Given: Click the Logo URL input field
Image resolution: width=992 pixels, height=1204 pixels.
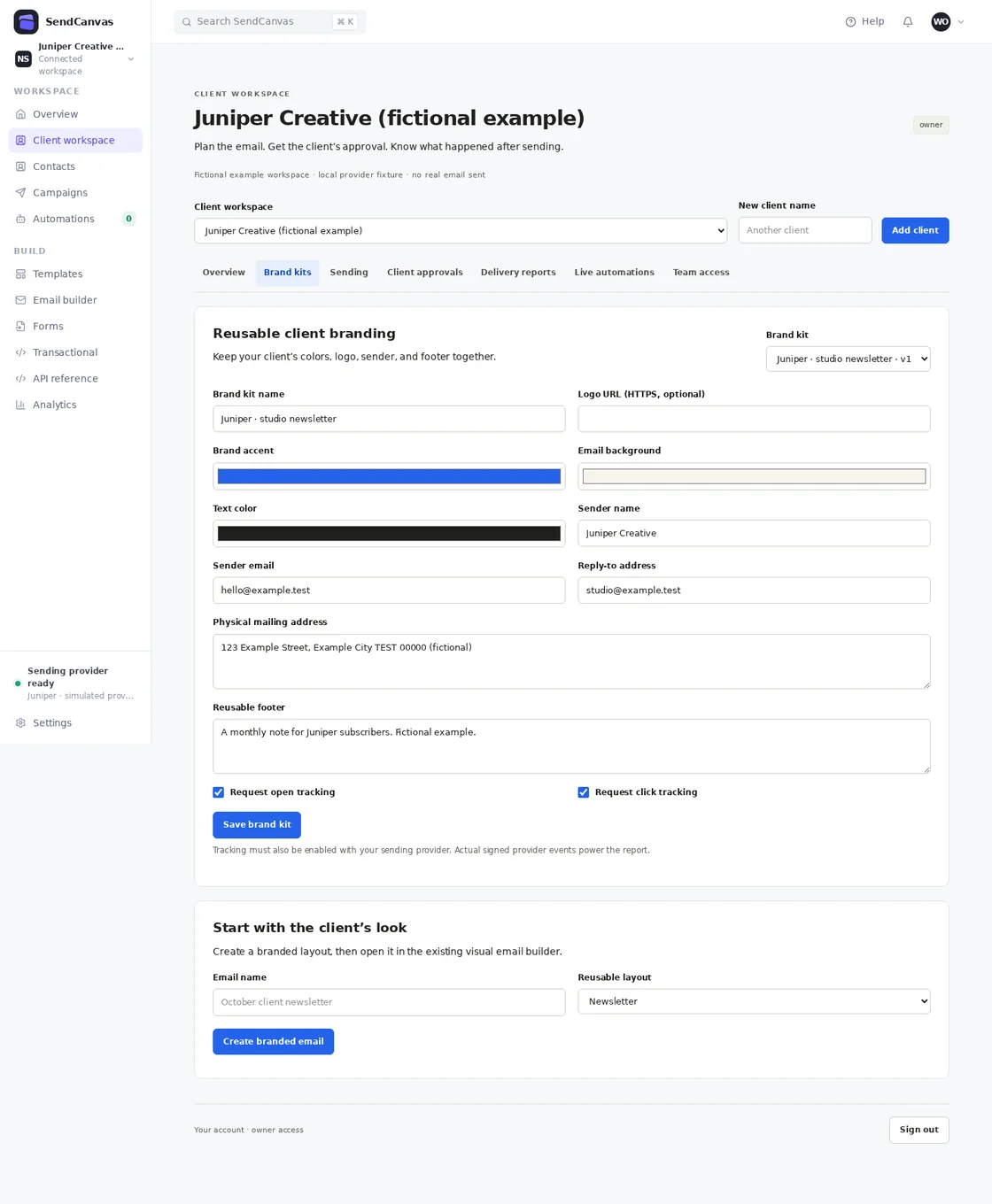Looking at the screenshot, I should 755,420.
